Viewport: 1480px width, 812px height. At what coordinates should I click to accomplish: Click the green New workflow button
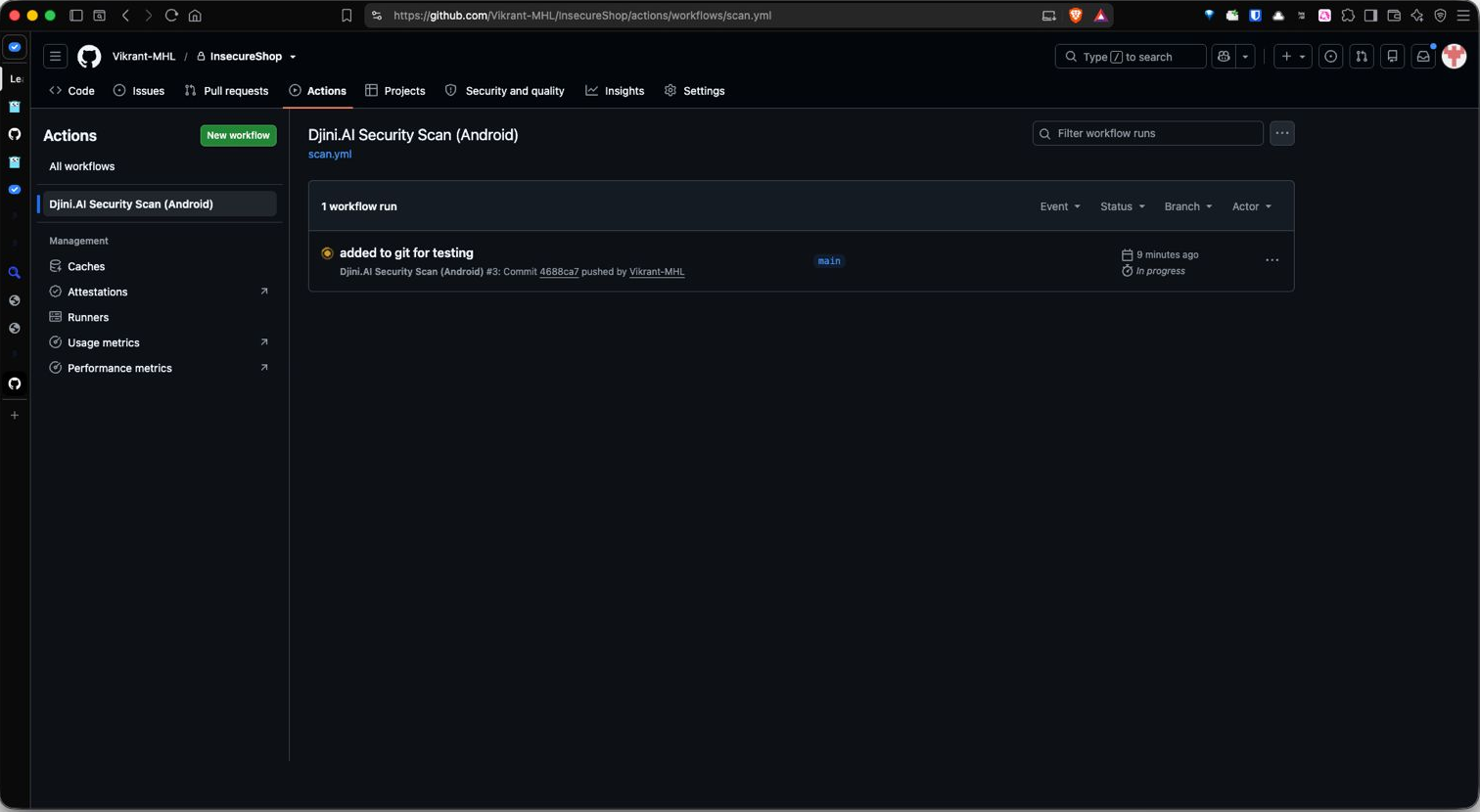pos(238,135)
